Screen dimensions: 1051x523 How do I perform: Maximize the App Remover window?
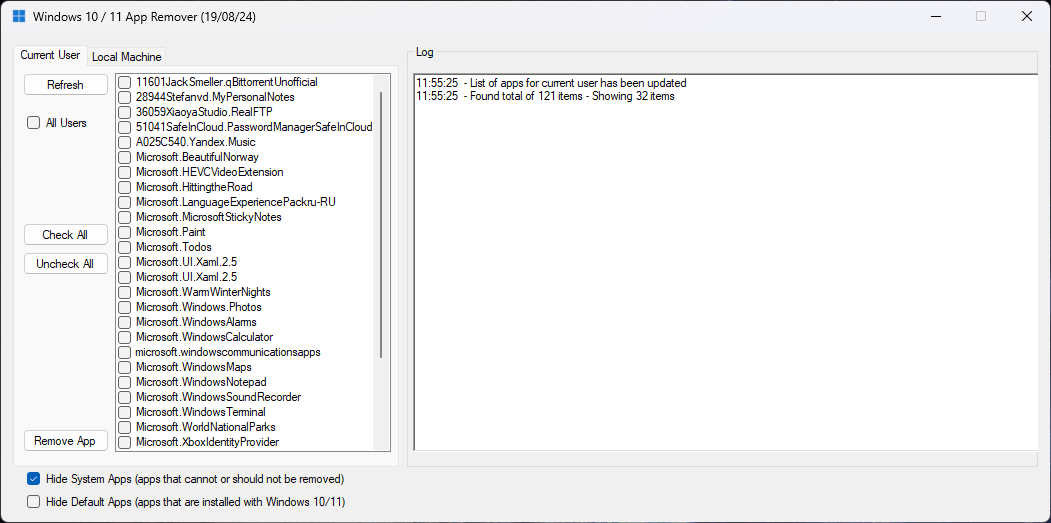point(981,16)
